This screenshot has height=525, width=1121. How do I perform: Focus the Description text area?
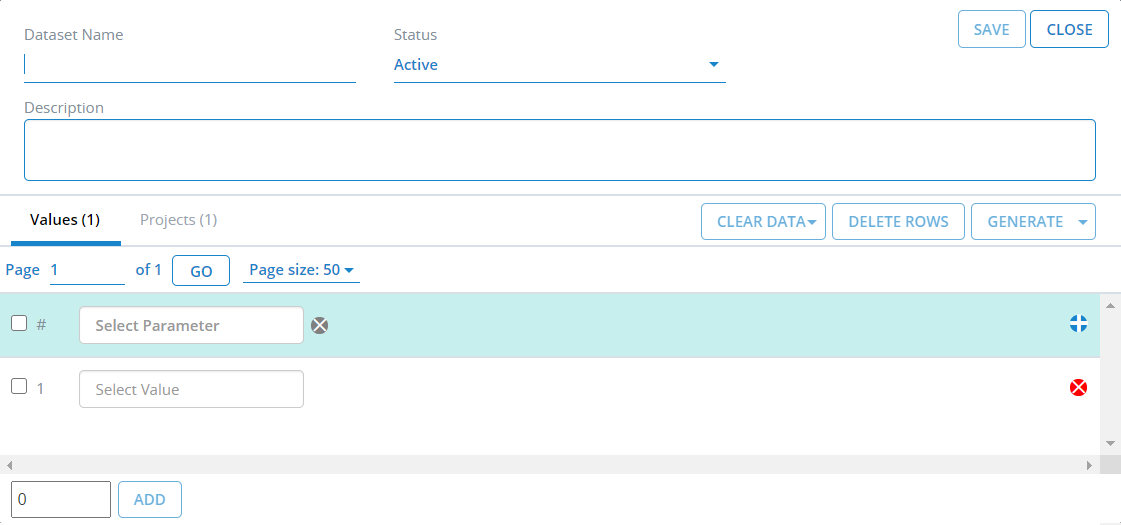pos(559,150)
